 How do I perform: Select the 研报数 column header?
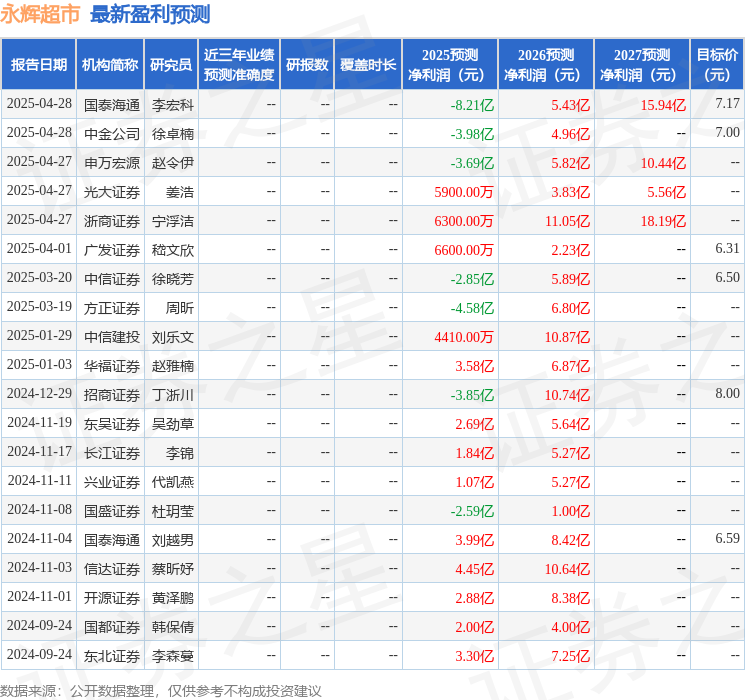[x=306, y=65]
